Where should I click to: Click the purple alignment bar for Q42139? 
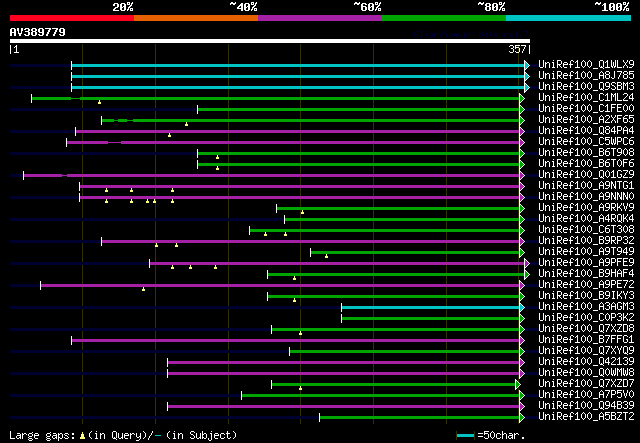[x=343, y=363]
